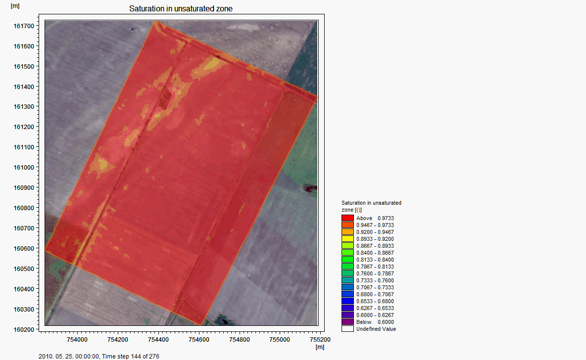Click the 755200 label on the horizontal axis

click(x=320, y=339)
